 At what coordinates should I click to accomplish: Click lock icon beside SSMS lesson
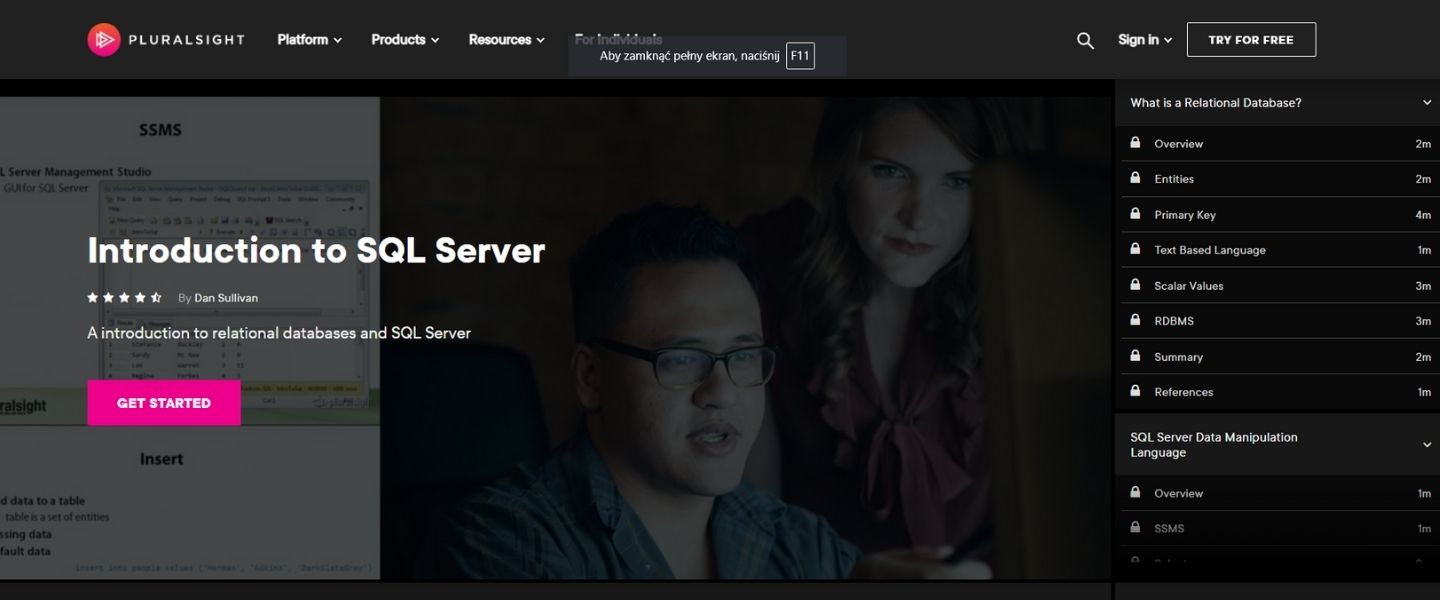tap(1135, 527)
